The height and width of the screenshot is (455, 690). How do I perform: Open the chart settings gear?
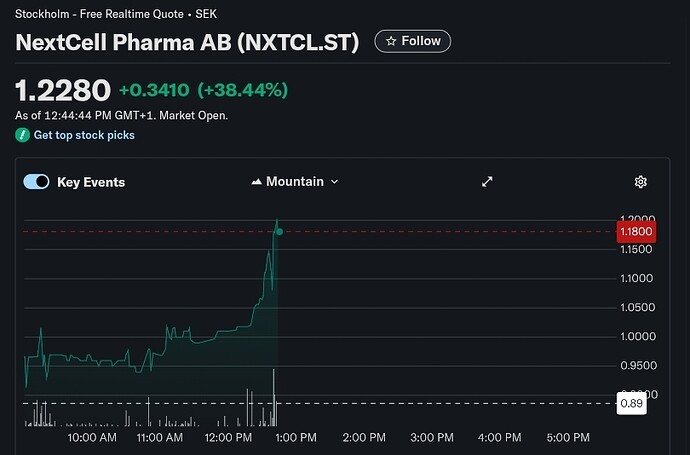point(641,182)
